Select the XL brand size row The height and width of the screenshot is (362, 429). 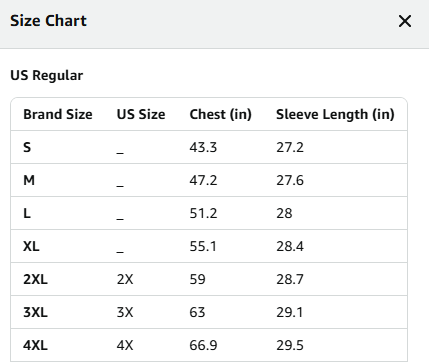pos(209,246)
